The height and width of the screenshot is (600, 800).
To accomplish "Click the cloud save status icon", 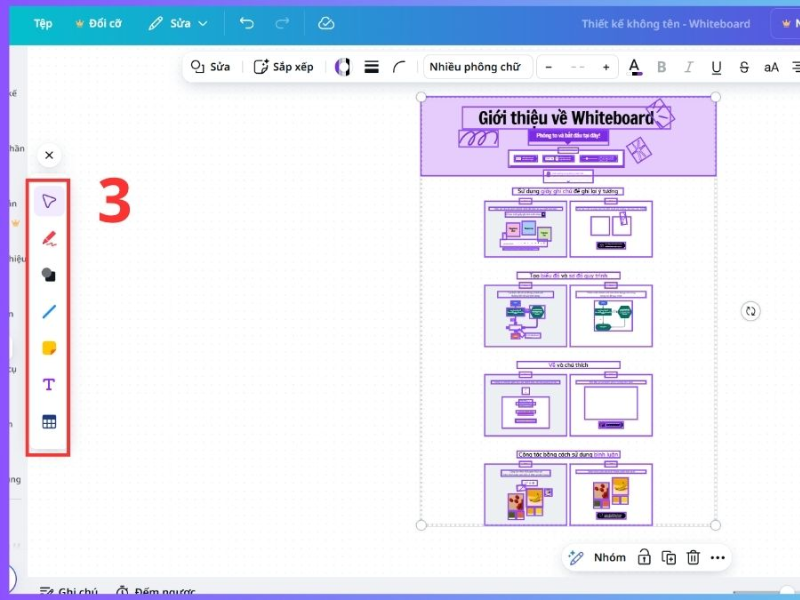I will 326,22.
